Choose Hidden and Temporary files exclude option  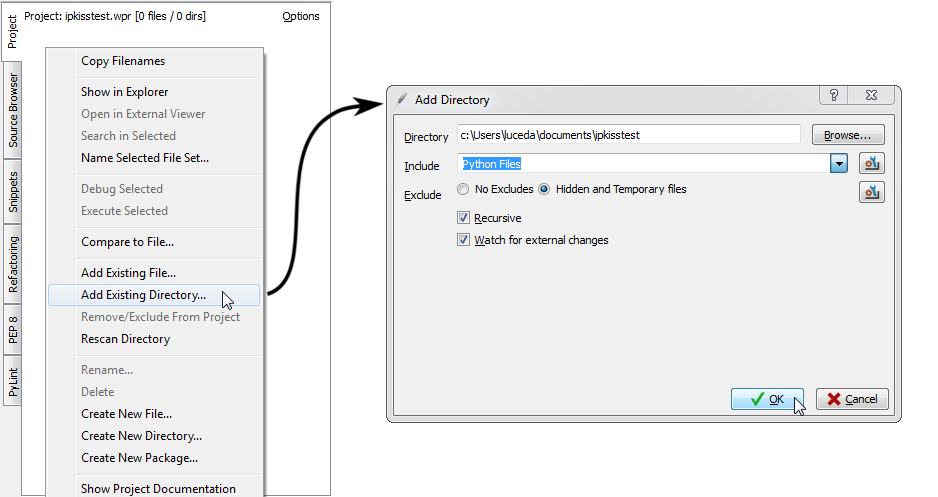click(x=545, y=189)
